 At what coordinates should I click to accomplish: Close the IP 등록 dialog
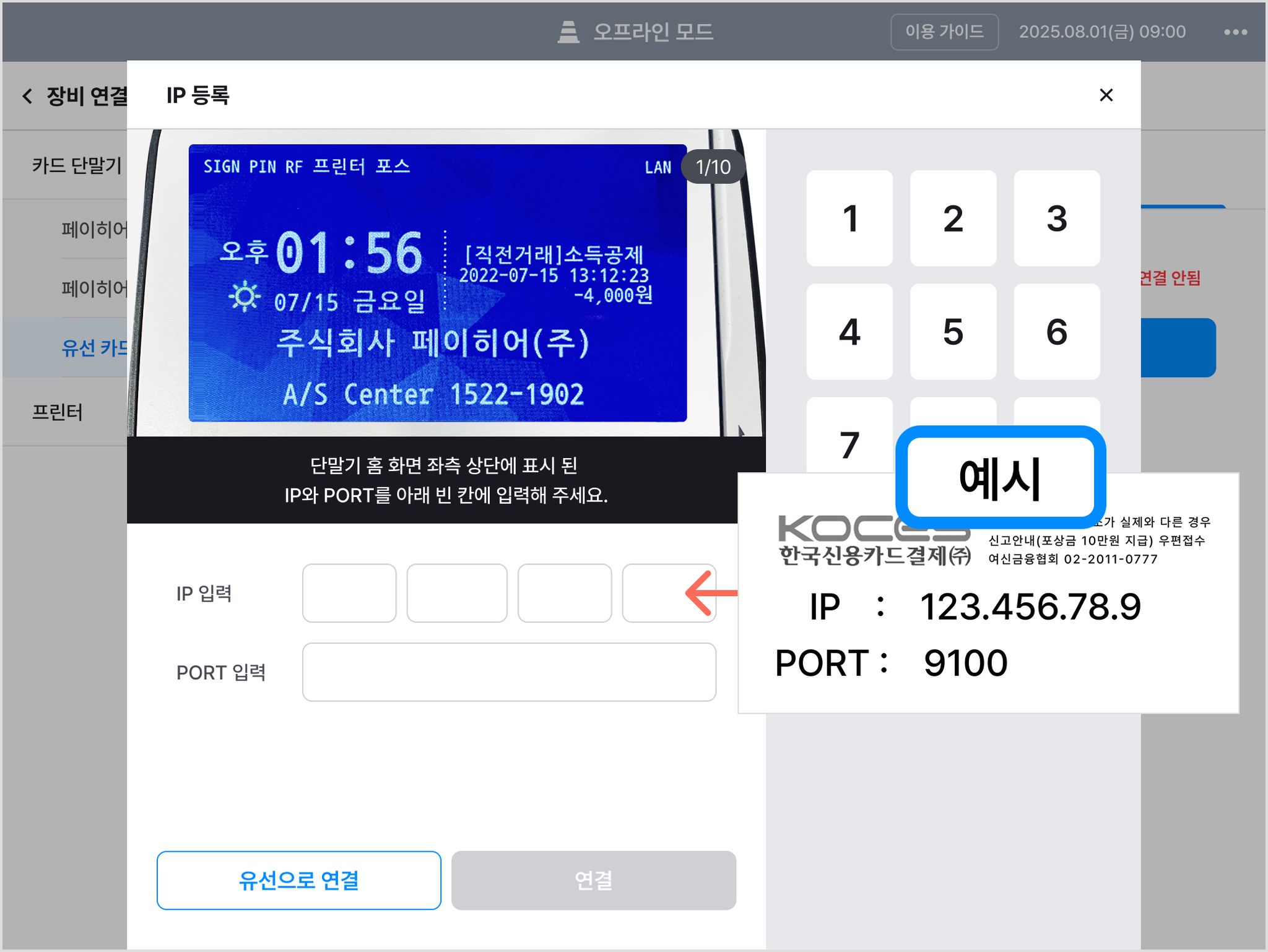[1106, 95]
